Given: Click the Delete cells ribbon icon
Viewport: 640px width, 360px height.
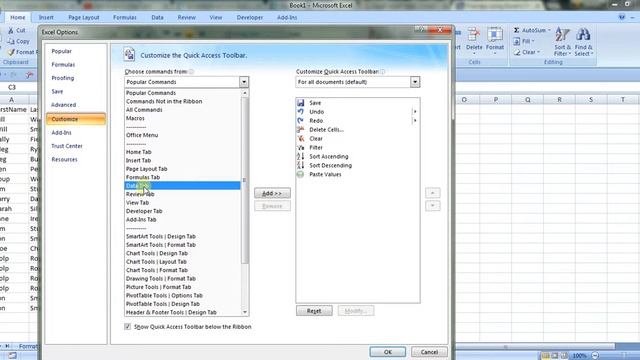Looking at the screenshot, I should click(x=474, y=36).
